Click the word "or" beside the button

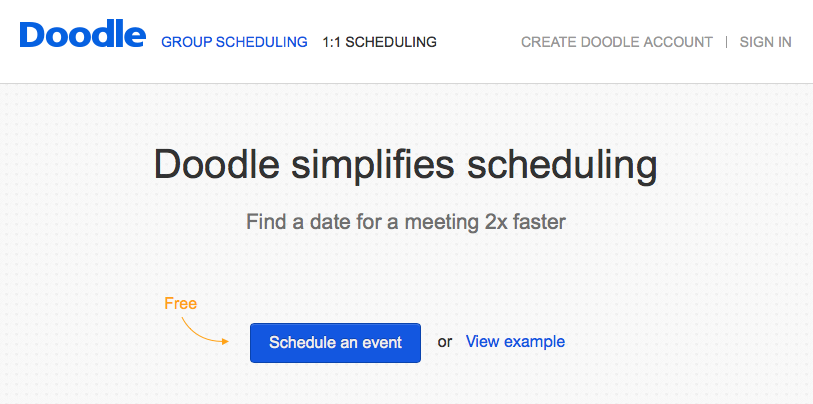(x=445, y=342)
